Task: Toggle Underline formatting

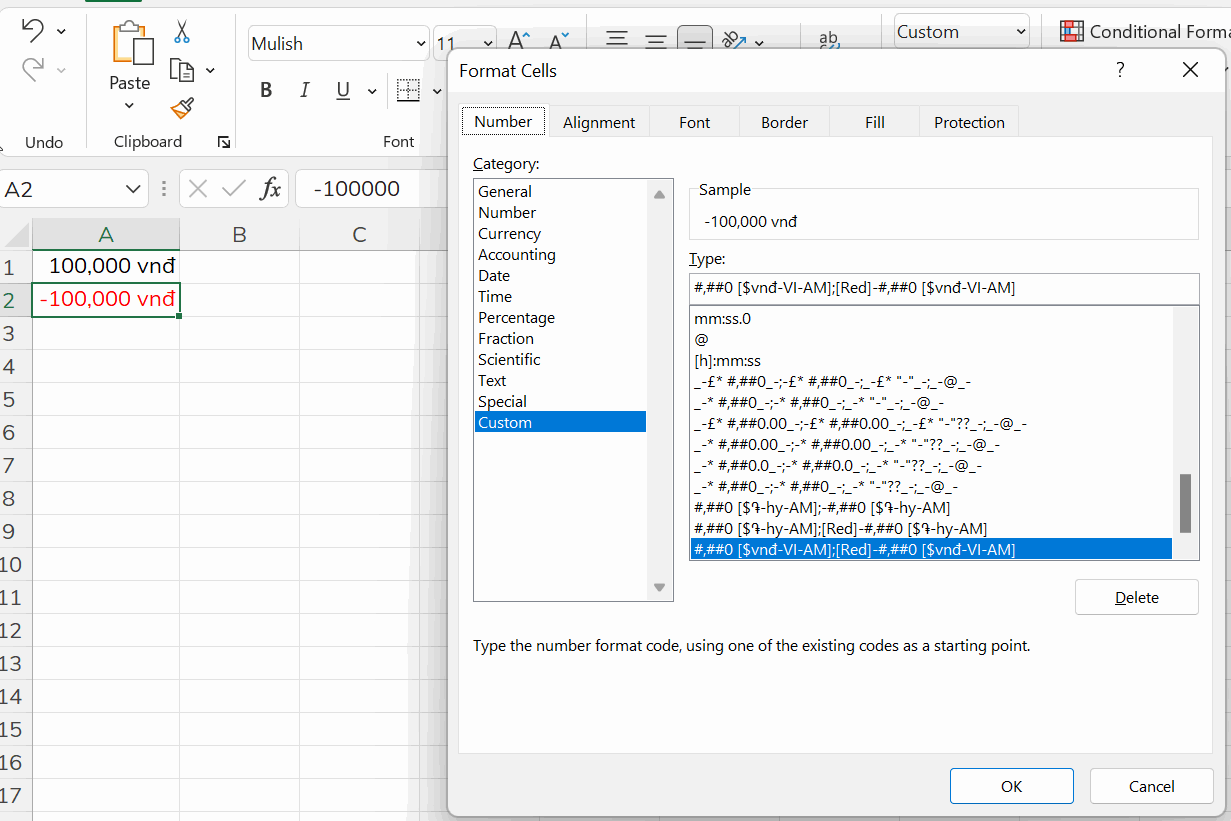Action: 343,91
